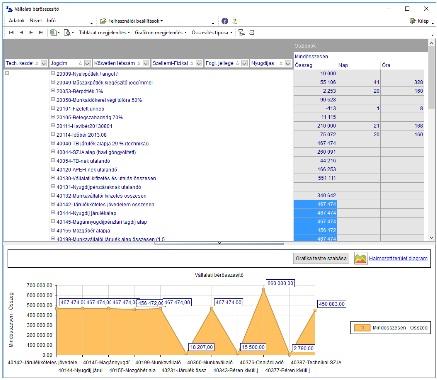Go to the first record with navigation arrow
437x380 pixels.
[11, 33]
